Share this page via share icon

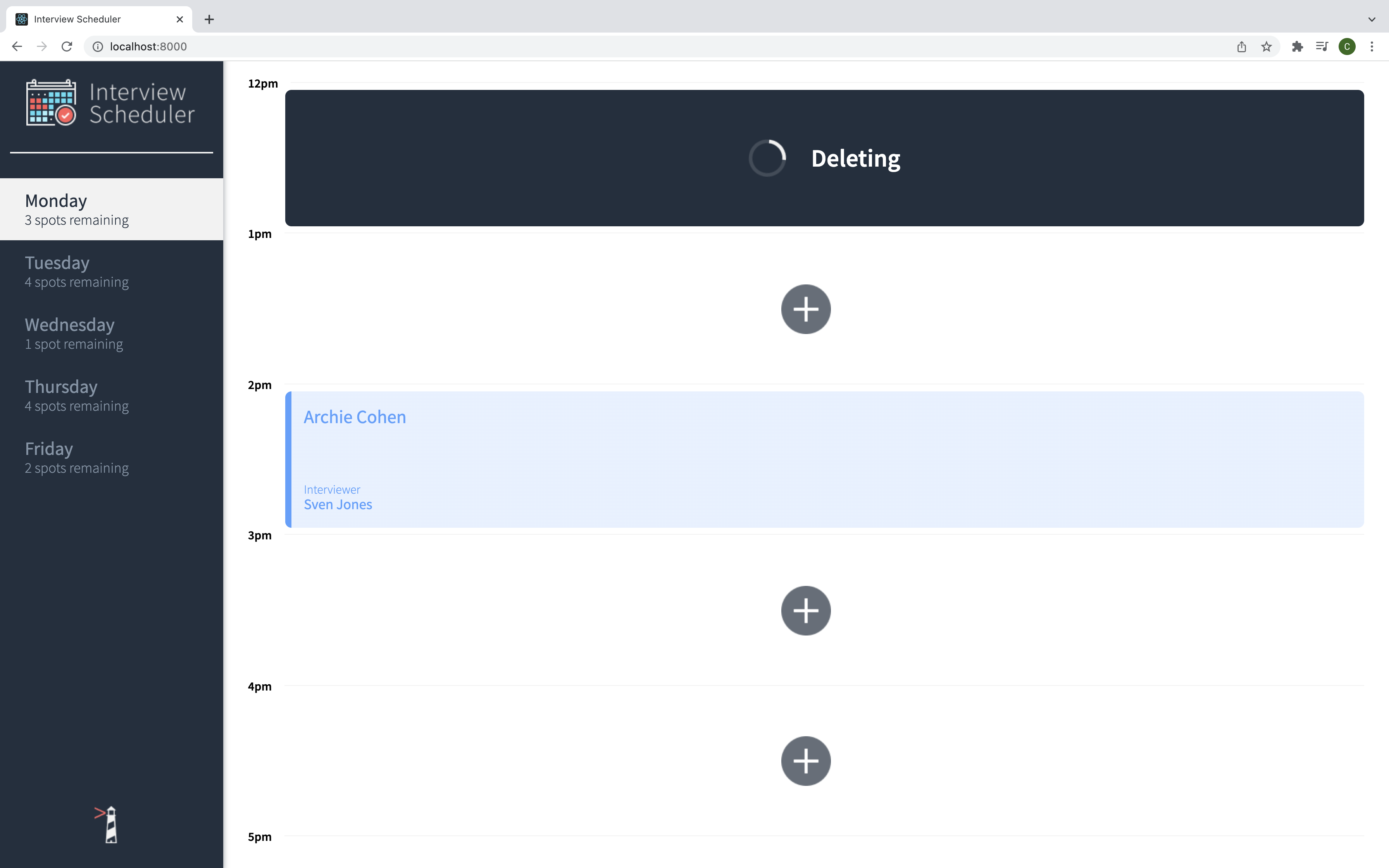(1241, 46)
